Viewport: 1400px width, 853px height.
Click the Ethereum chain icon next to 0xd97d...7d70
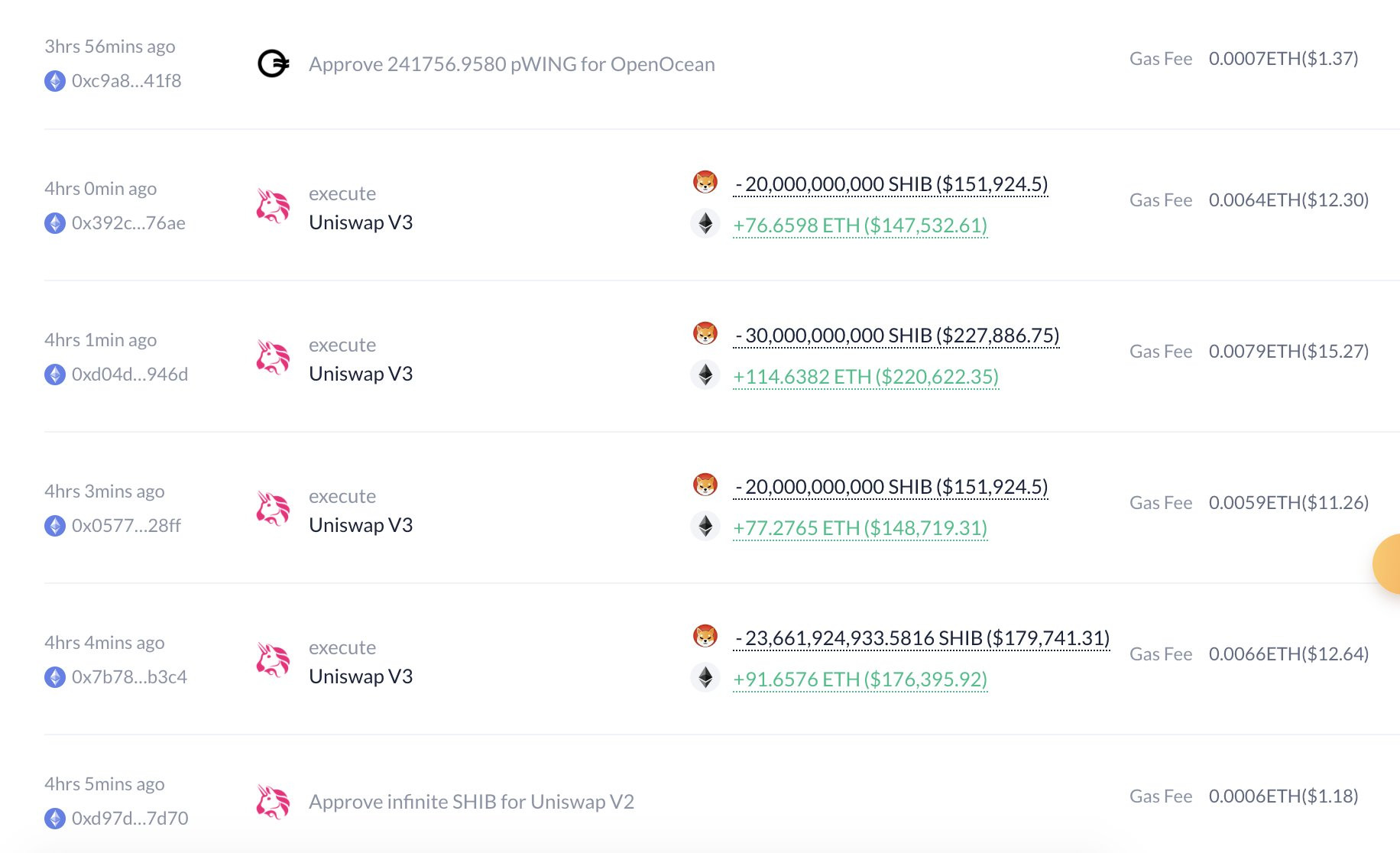tap(55, 819)
